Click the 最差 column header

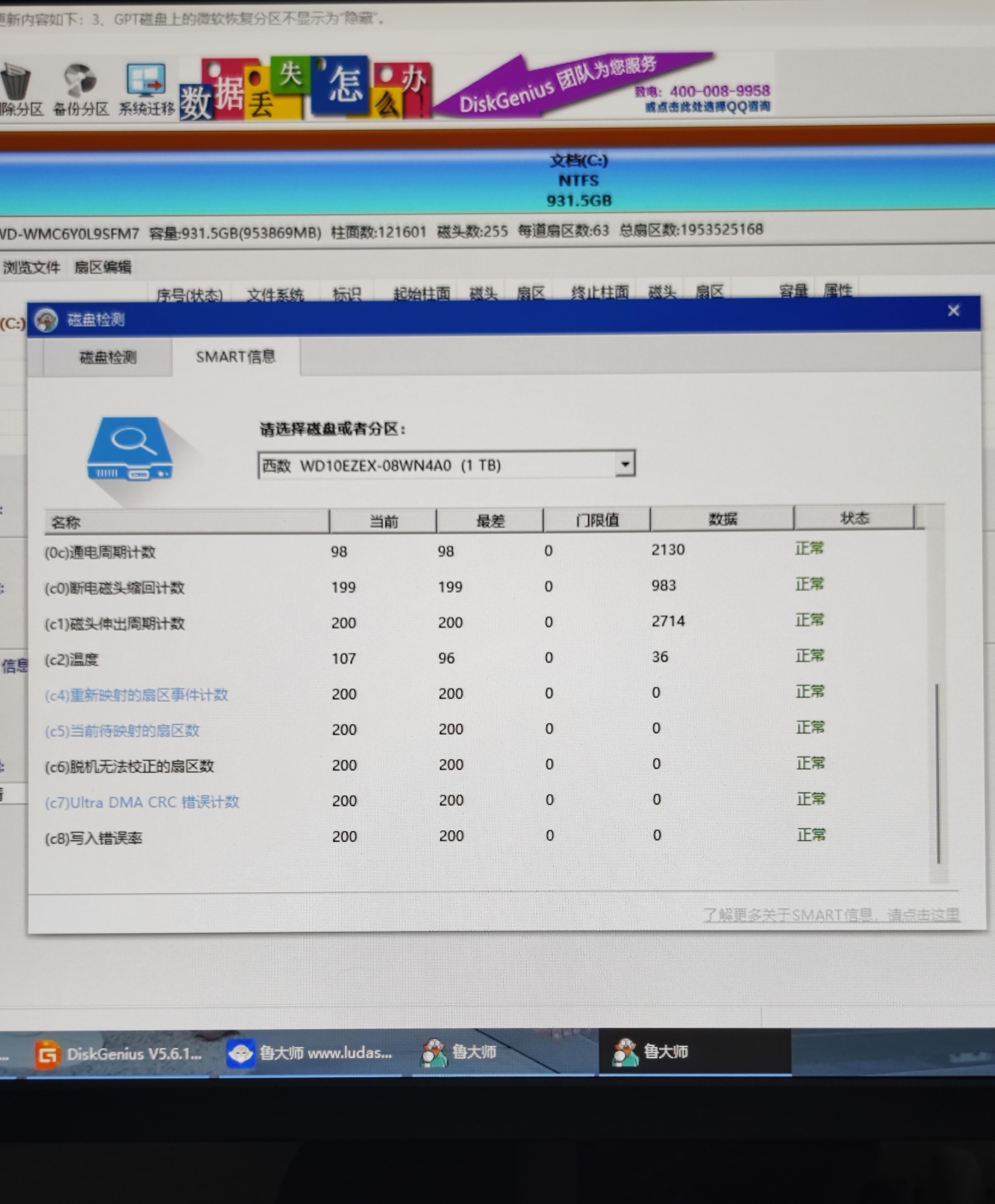pos(490,520)
